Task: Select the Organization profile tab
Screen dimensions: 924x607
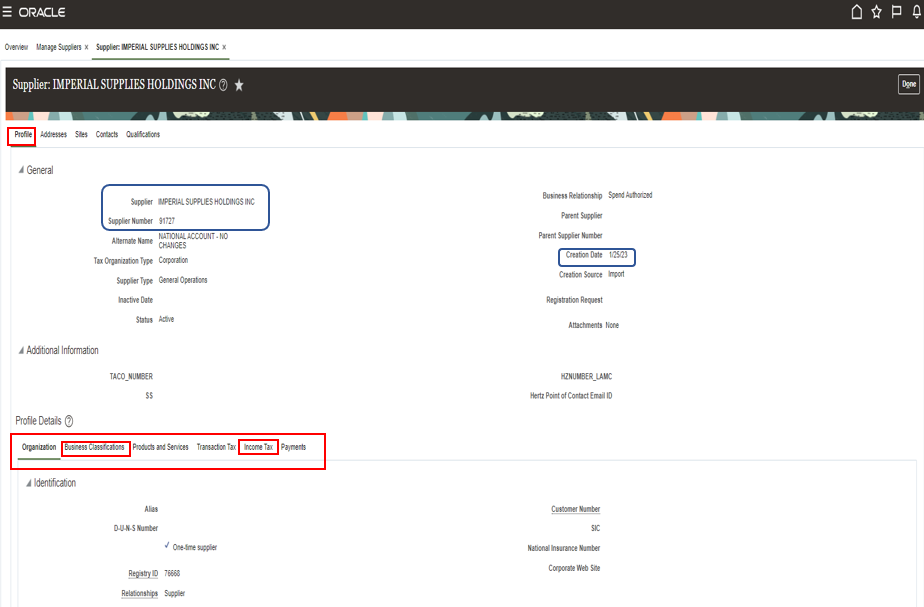Action: coord(39,447)
